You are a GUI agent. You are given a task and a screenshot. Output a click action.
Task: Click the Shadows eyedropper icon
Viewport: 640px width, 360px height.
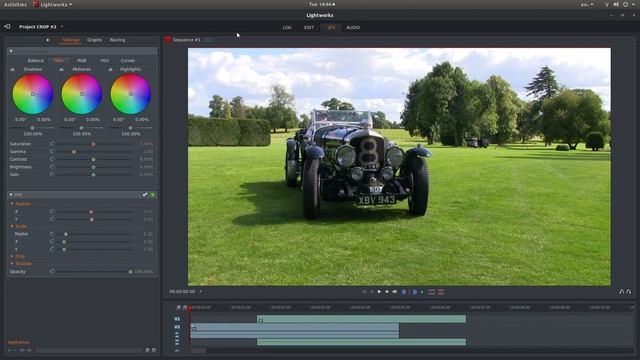coord(13,69)
